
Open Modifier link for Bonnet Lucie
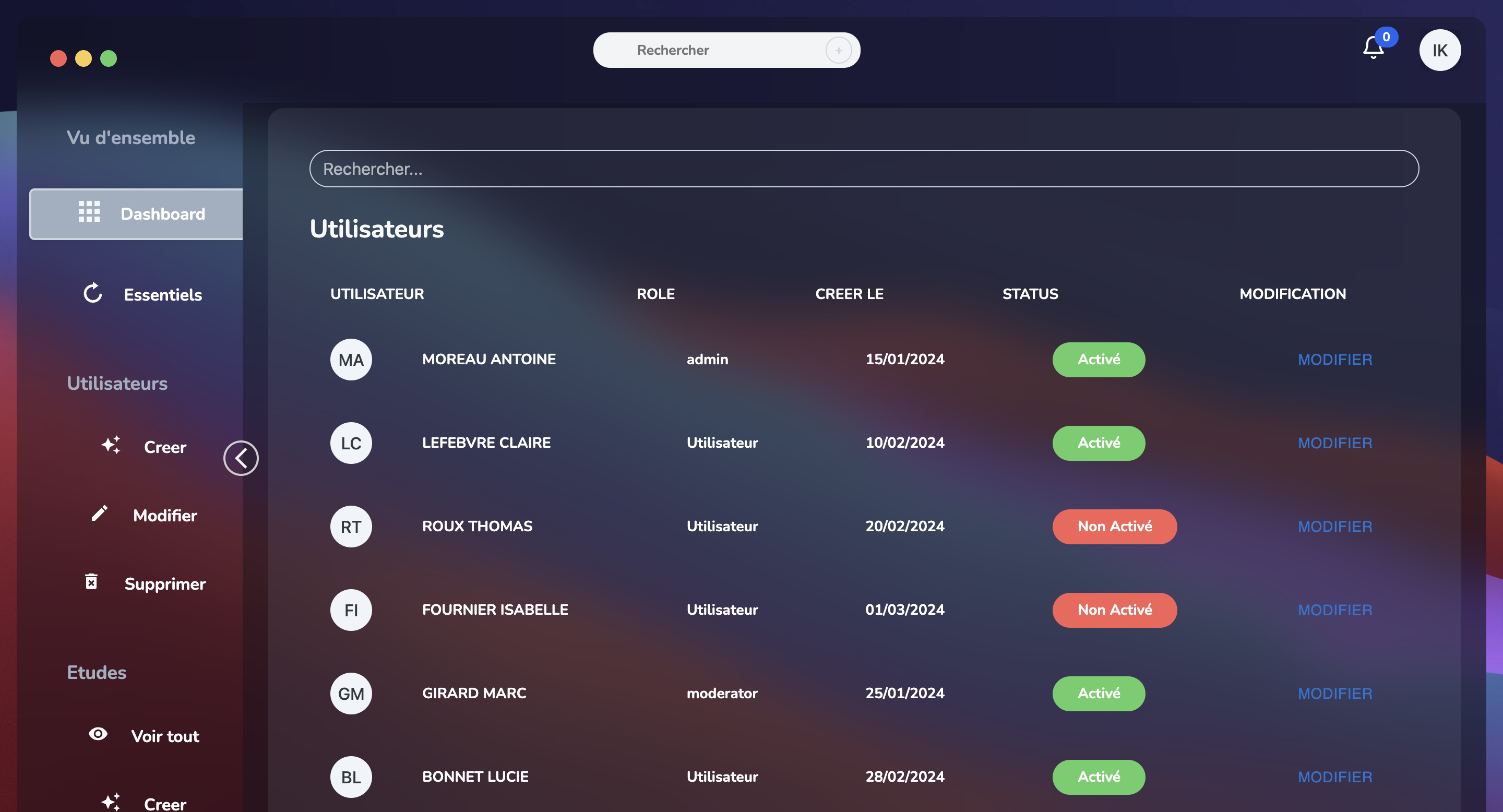[x=1335, y=777]
